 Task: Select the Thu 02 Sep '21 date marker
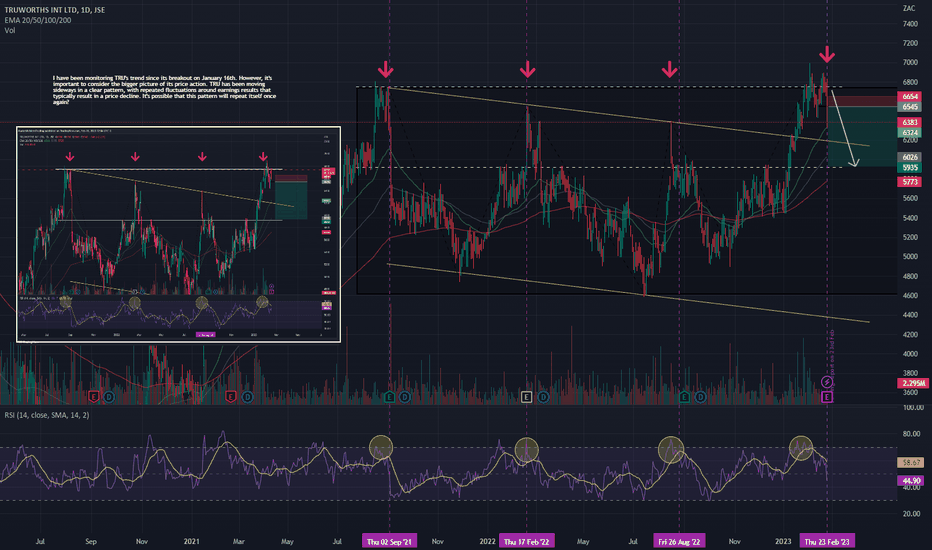[x=389, y=541]
